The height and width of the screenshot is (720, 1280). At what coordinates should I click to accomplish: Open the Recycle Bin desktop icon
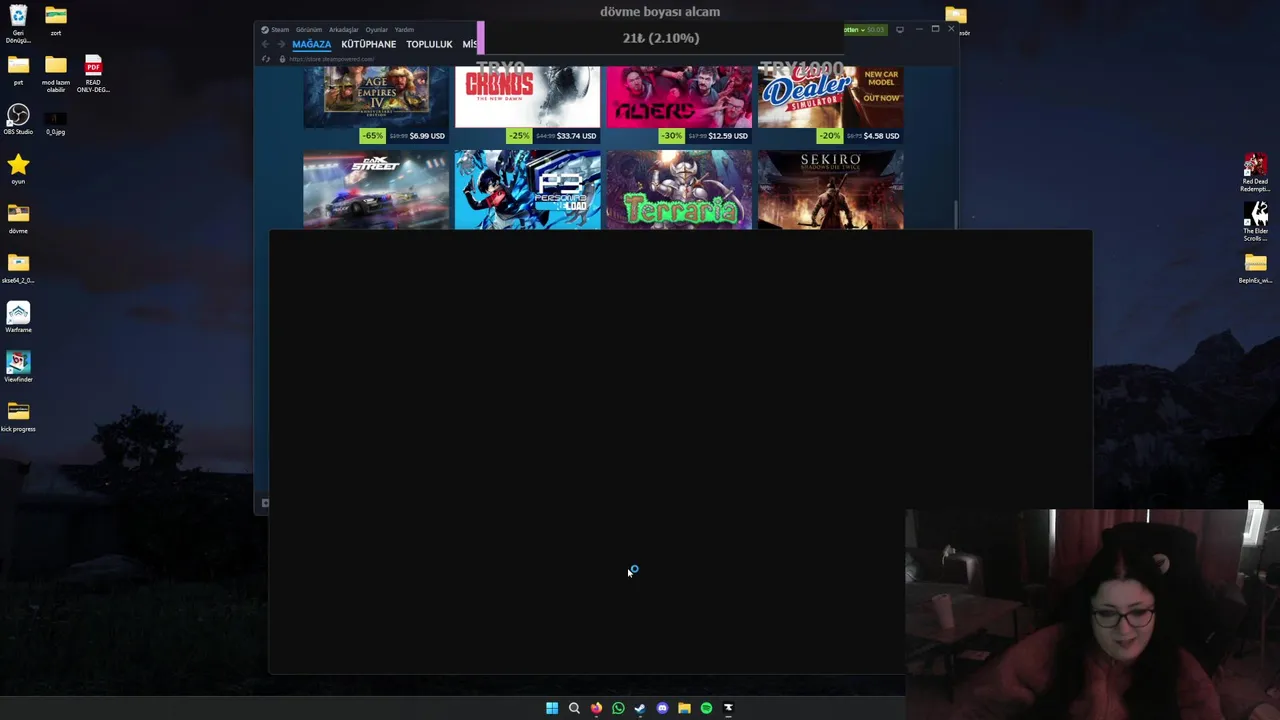[x=18, y=24]
